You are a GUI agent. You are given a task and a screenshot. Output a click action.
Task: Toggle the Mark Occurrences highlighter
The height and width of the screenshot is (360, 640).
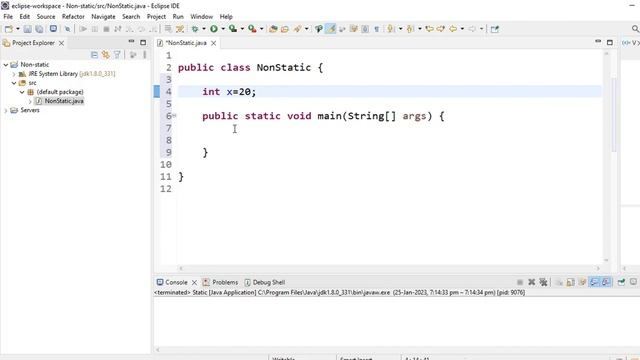(331, 29)
